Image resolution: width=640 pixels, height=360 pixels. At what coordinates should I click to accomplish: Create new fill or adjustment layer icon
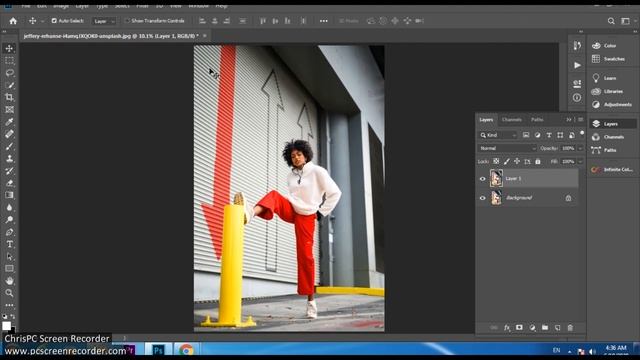click(x=532, y=327)
